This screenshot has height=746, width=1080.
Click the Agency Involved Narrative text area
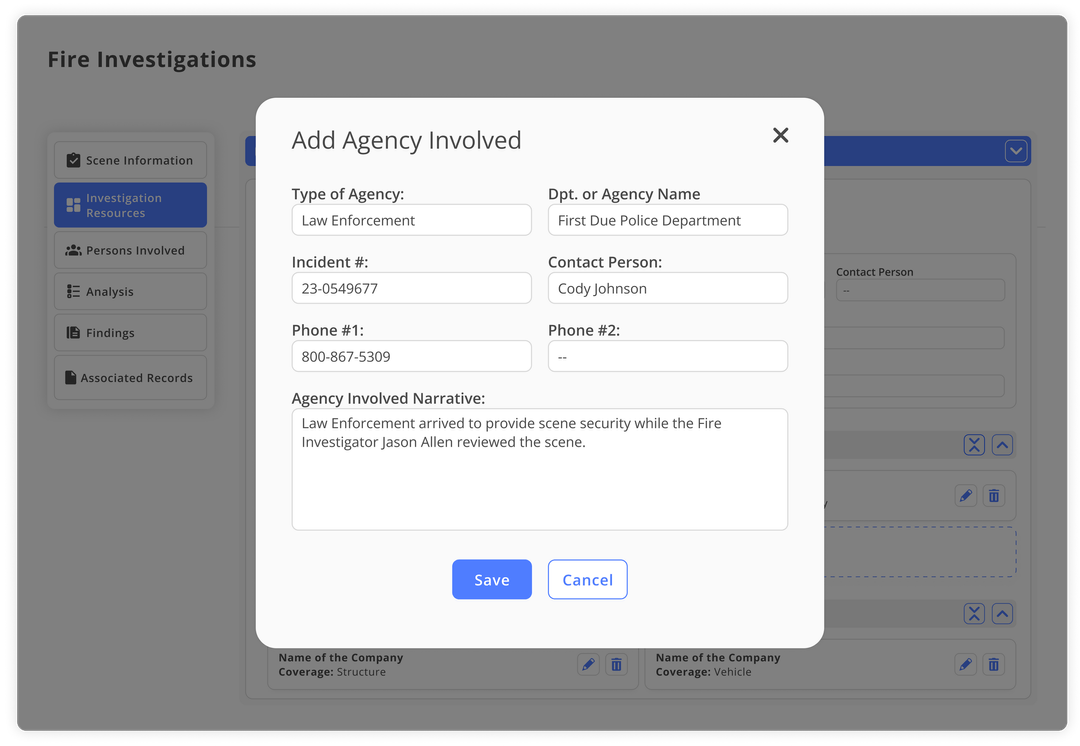pos(540,469)
